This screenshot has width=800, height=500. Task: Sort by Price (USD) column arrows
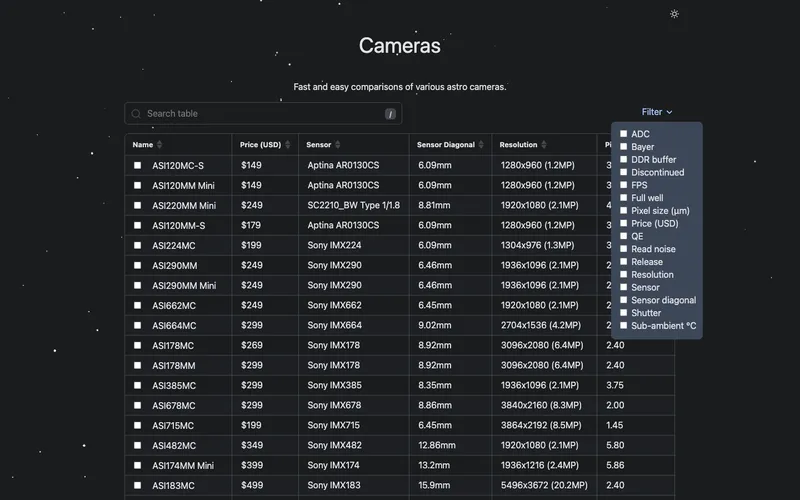288,145
